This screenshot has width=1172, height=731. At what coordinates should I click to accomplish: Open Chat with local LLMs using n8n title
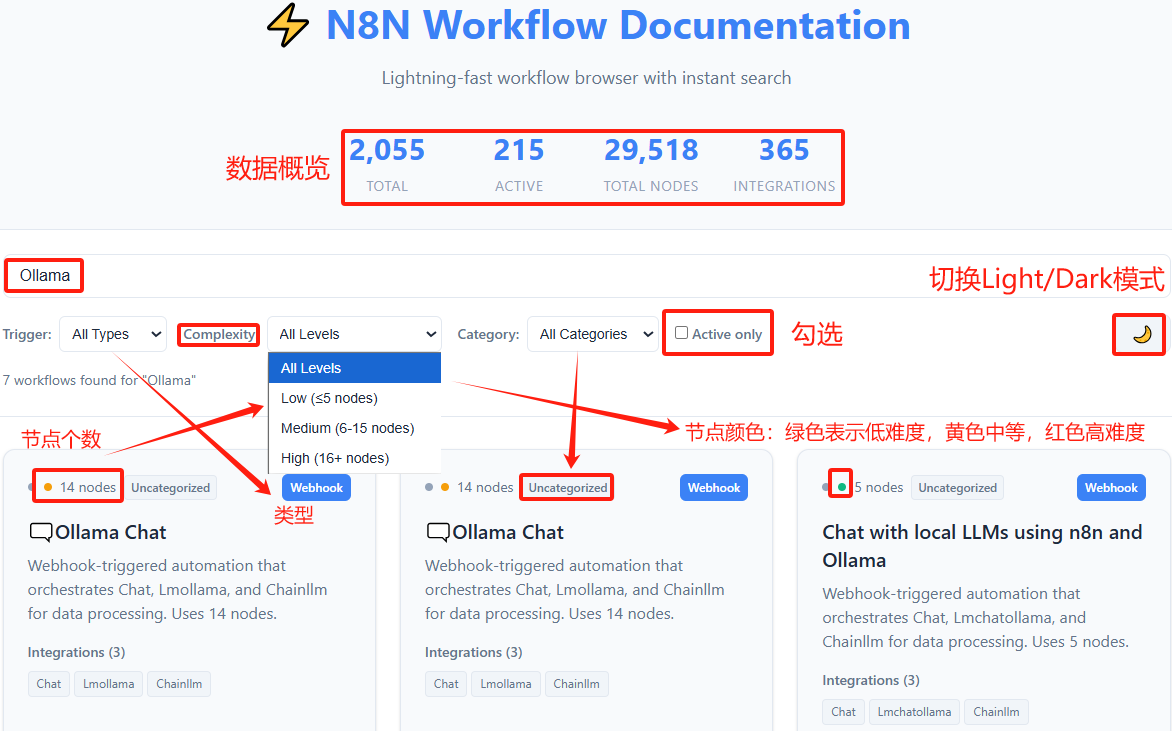982,546
